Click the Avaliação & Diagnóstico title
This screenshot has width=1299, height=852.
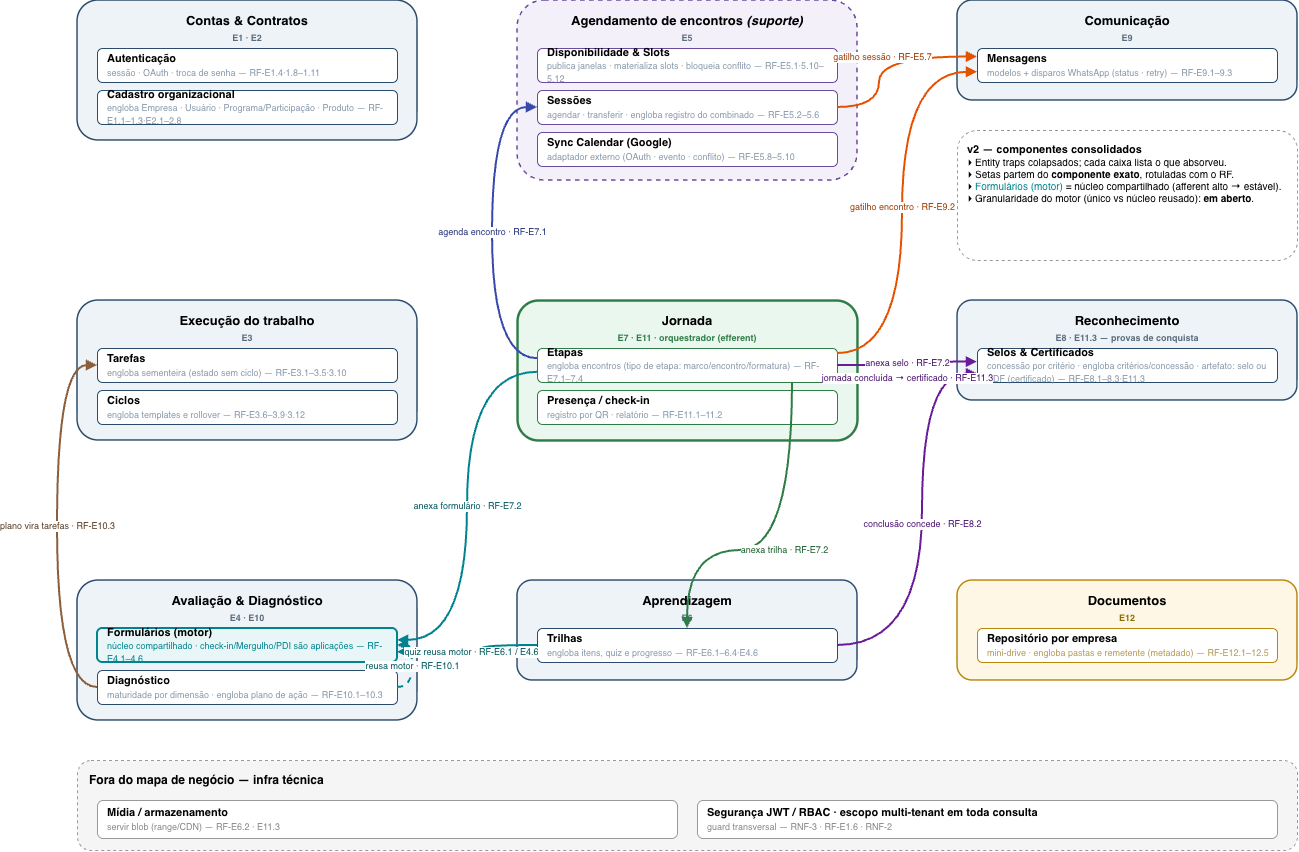(x=247, y=600)
